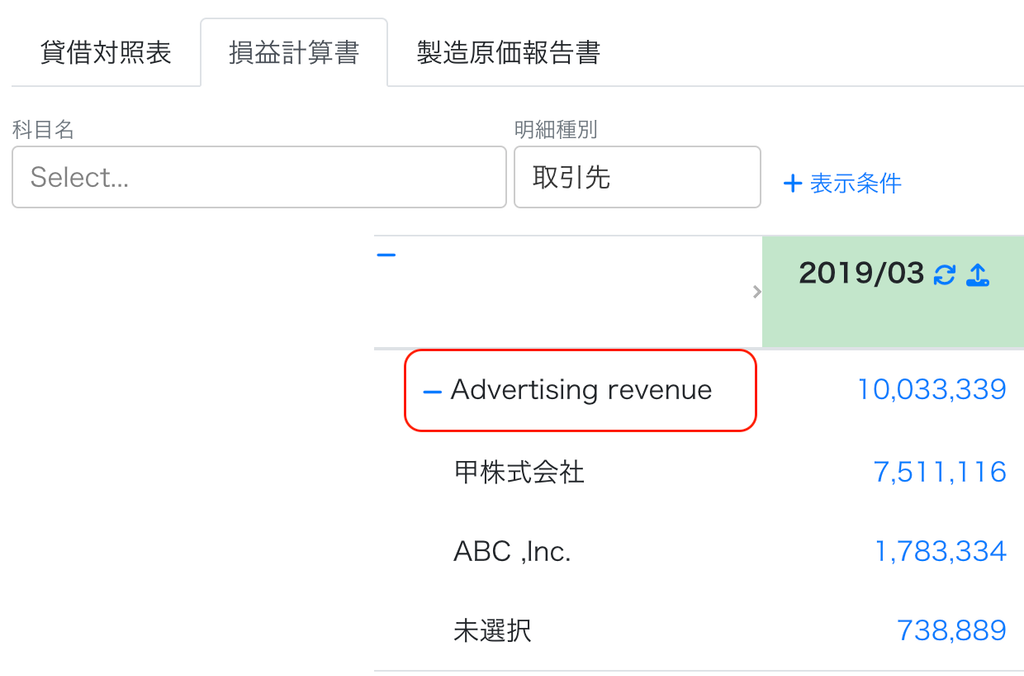Click the 738,889 amount for 未選択

(952, 631)
